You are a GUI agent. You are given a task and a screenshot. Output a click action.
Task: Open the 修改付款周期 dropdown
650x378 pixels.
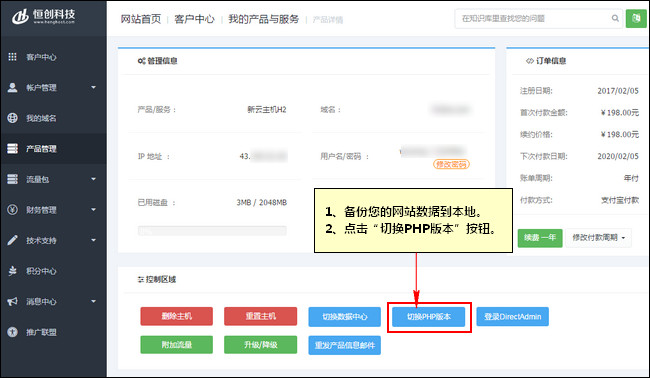coord(598,238)
